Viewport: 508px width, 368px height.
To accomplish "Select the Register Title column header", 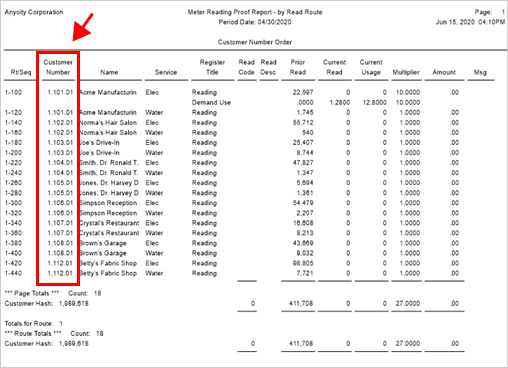I will (212, 67).
